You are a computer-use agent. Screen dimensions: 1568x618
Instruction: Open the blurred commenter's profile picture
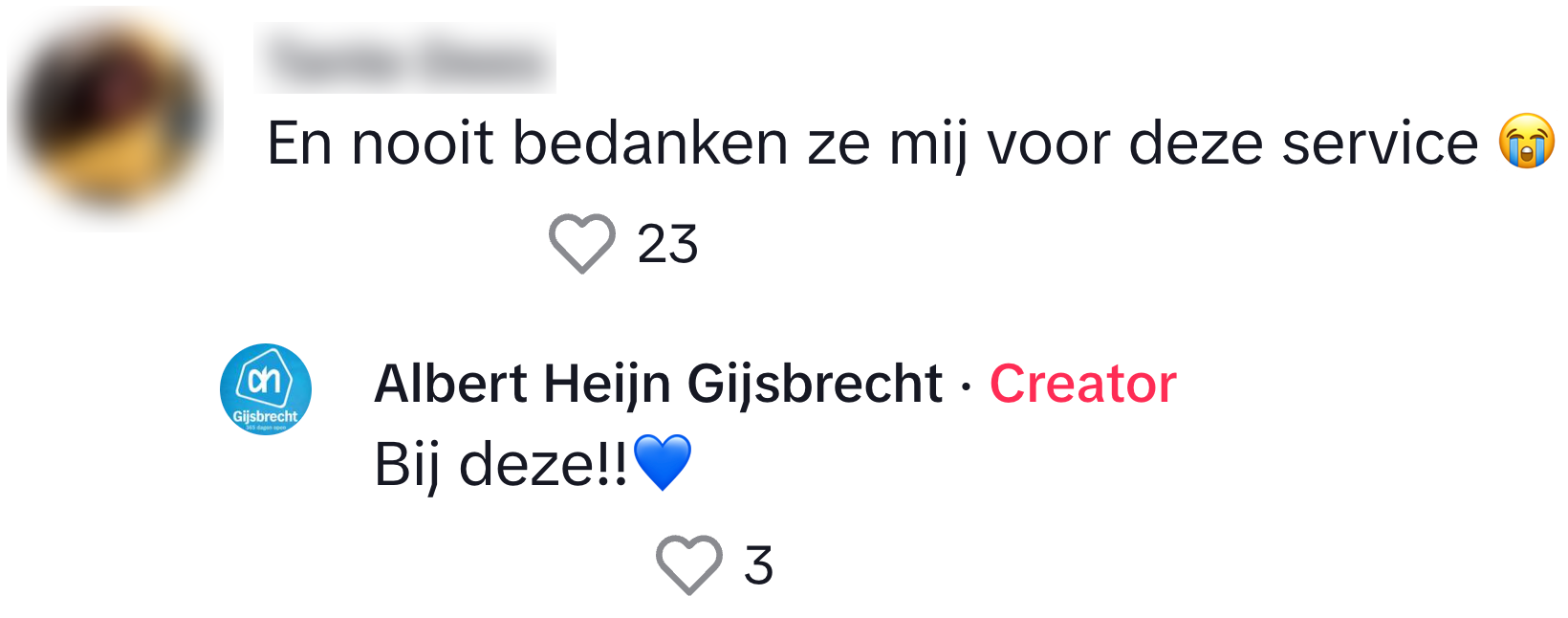point(114,117)
